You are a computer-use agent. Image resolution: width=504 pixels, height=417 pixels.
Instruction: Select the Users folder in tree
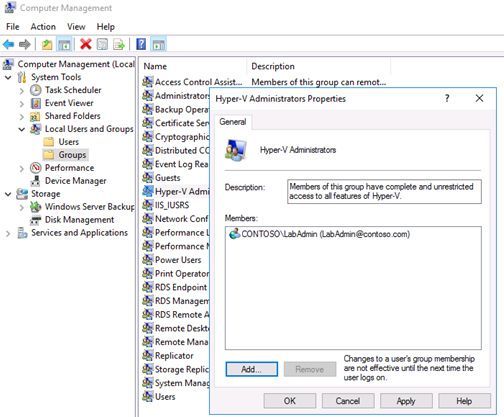coord(69,142)
